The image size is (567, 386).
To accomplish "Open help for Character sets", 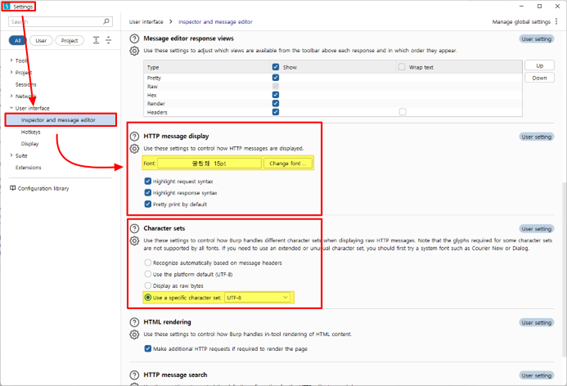I will 134,229.
